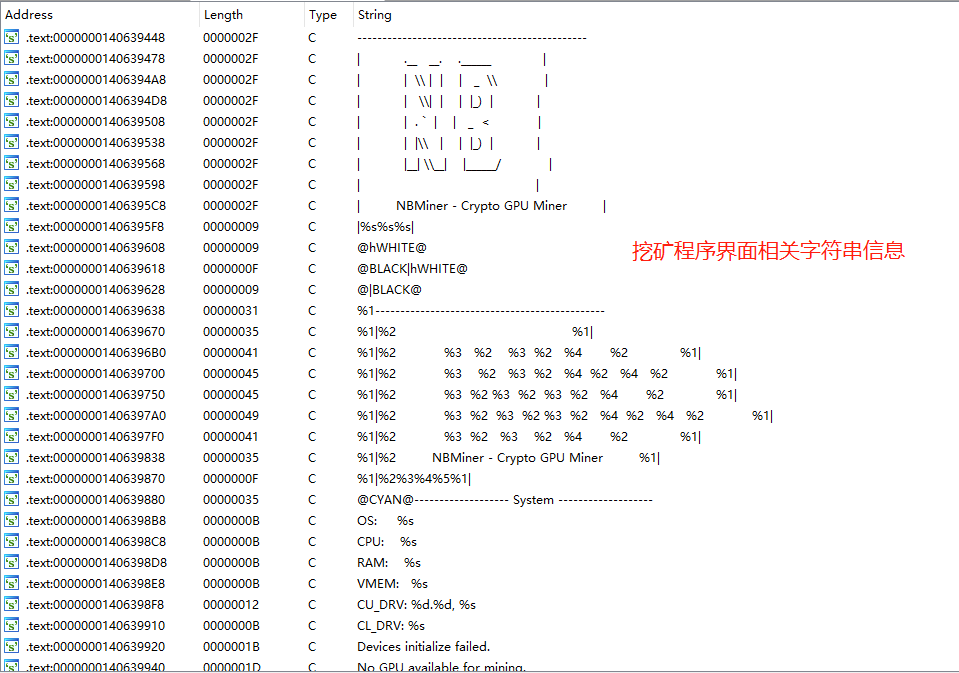
Task: Click the icon for the @CYAN@ System row
Action: click(x=12, y=500)
